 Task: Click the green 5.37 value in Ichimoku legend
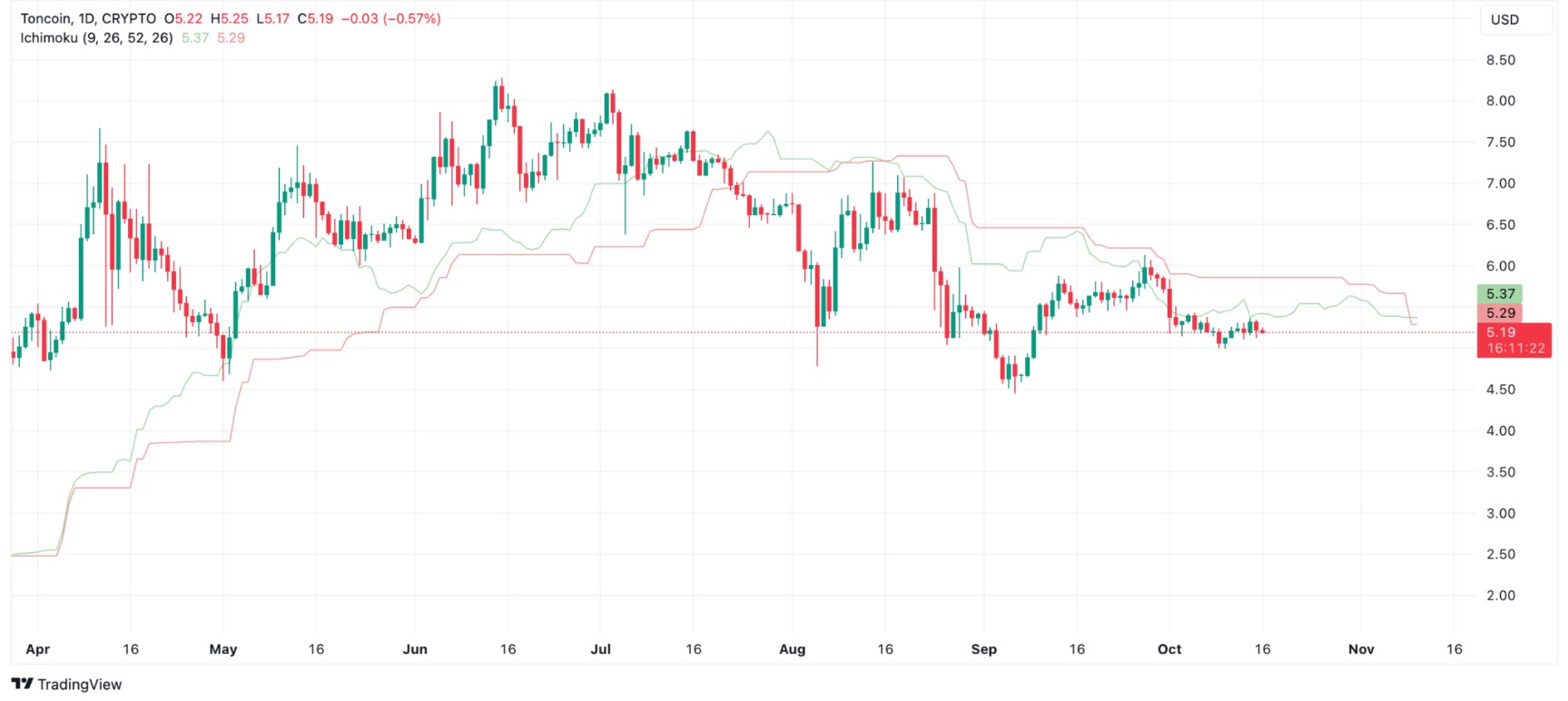pyautogui.click(x=194, y=37)
